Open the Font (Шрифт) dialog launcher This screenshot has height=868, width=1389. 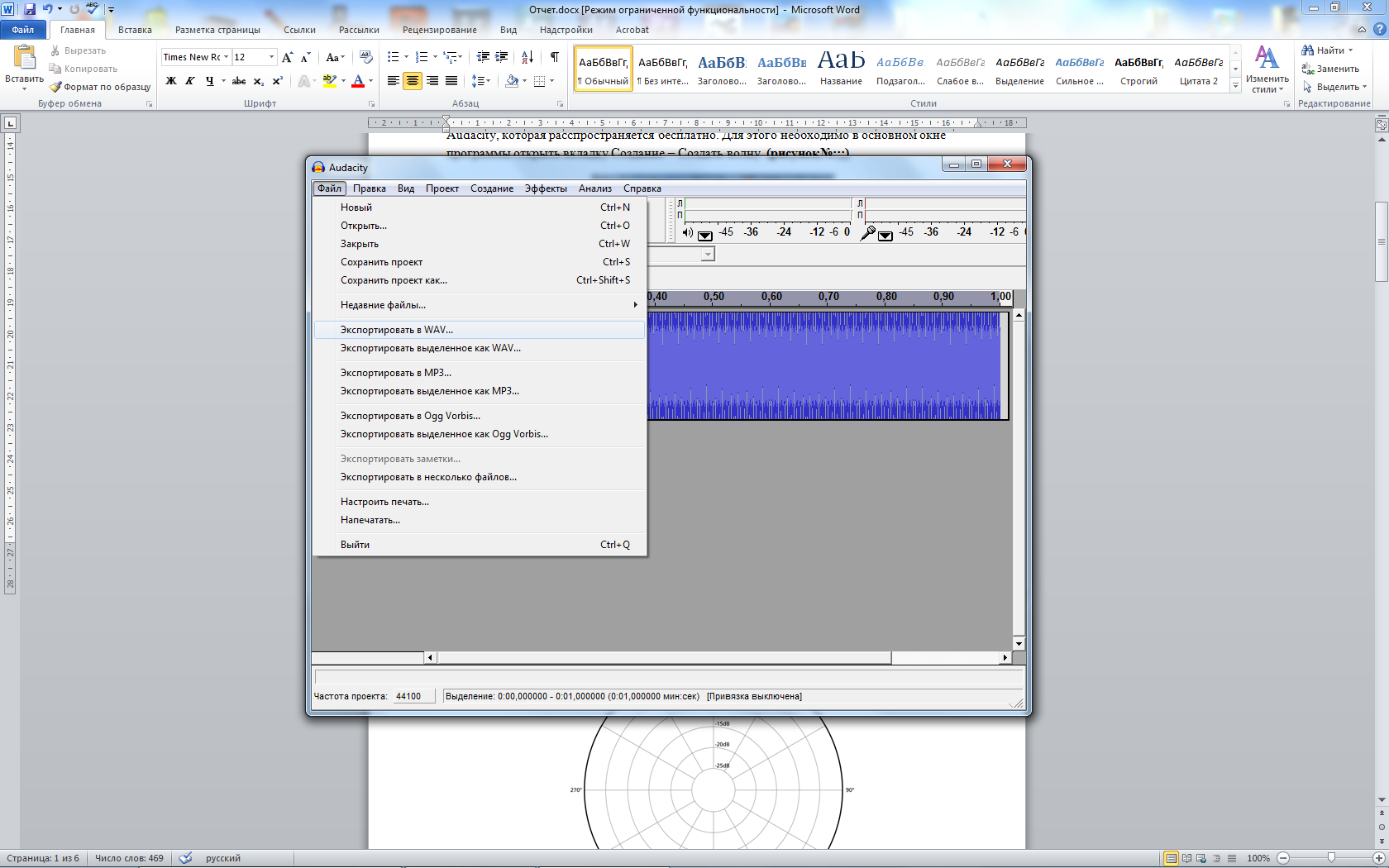[371, 104]
